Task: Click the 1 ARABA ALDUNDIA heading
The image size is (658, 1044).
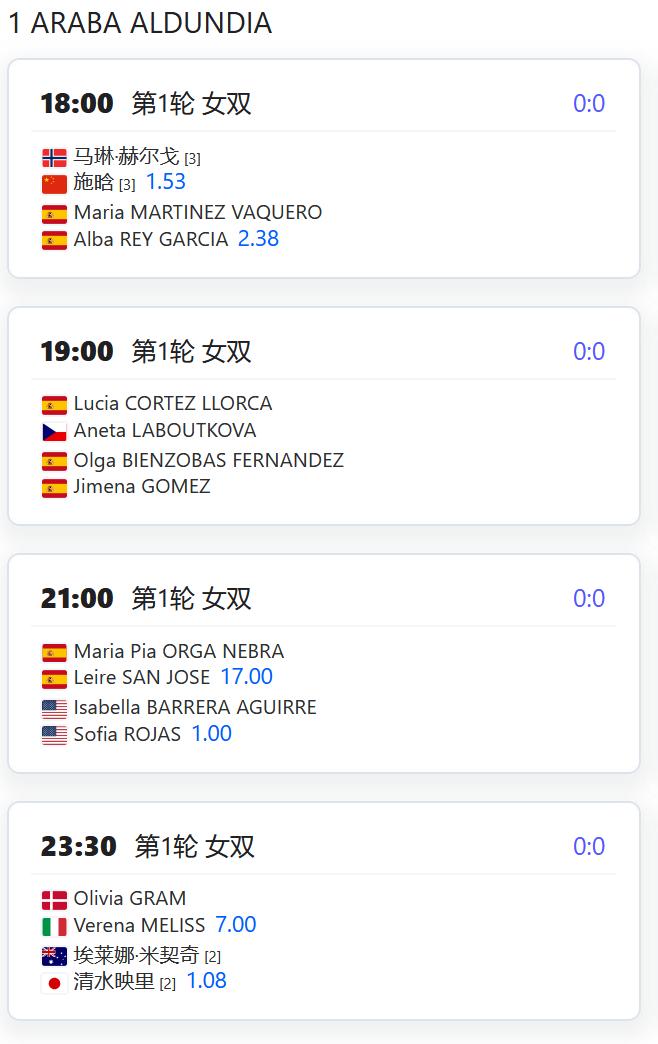Action: (x=141, y=23)
